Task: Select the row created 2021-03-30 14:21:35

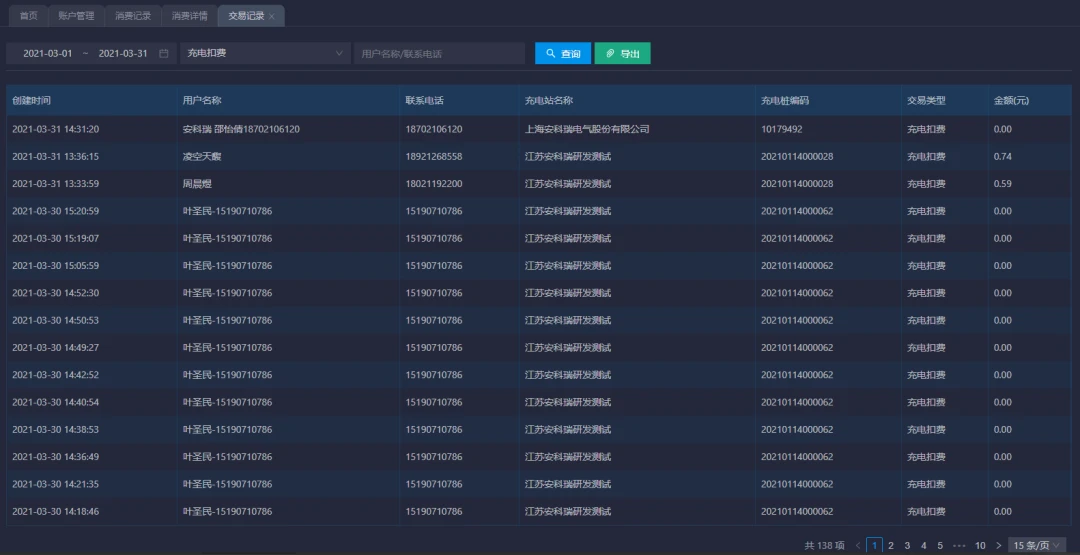Action: click(539, 485)
